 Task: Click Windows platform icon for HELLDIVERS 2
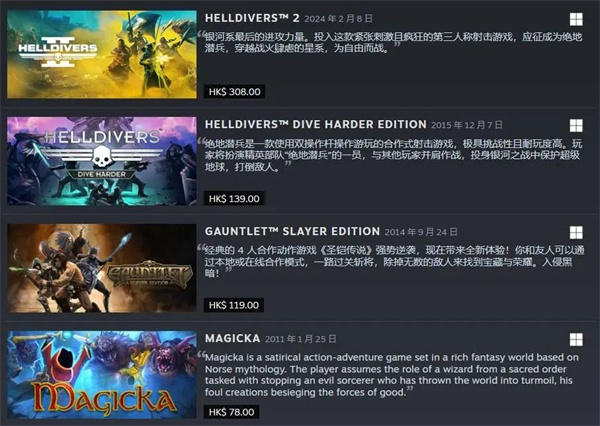(x=576, y=19)
